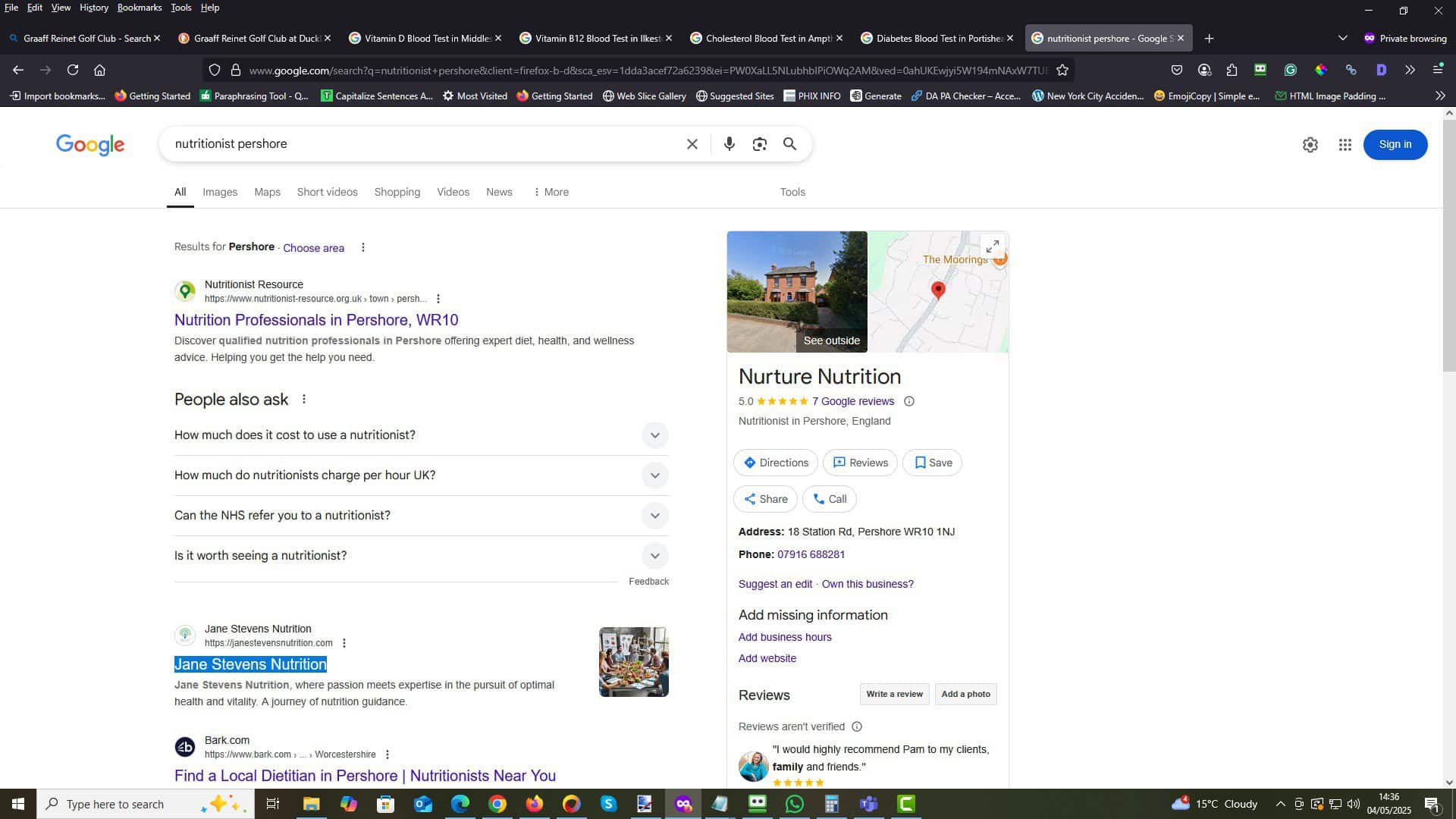Open the Windows Start menu
The width and height of the screenshot is (1456, 819).
tap(18, 804)
